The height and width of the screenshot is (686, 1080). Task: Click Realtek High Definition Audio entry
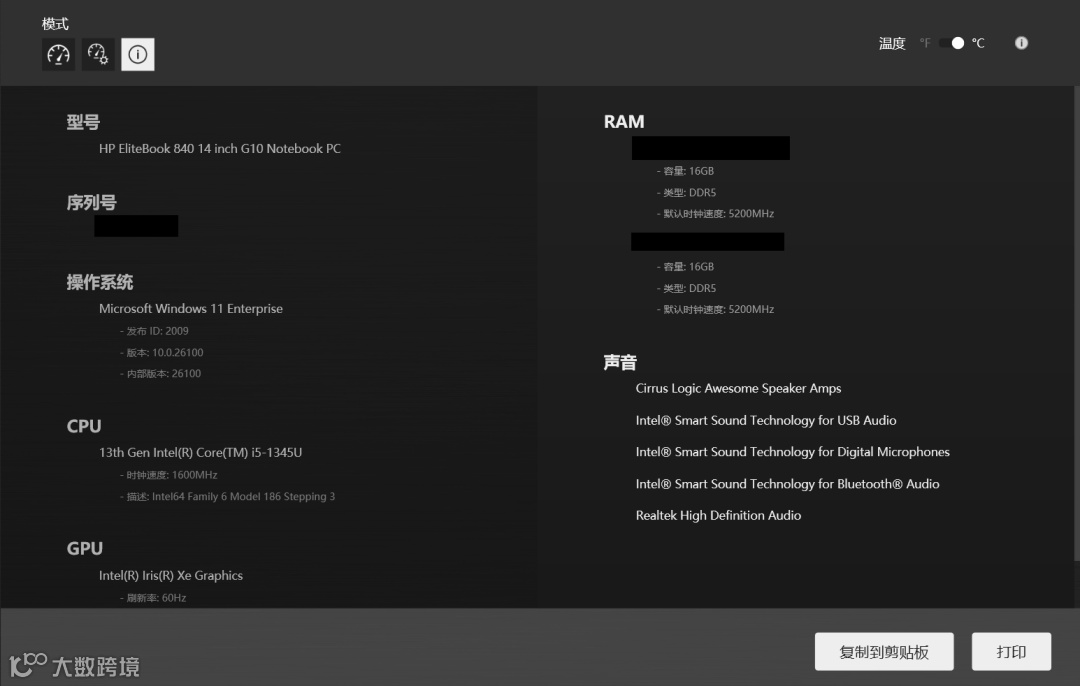[718, 515]
